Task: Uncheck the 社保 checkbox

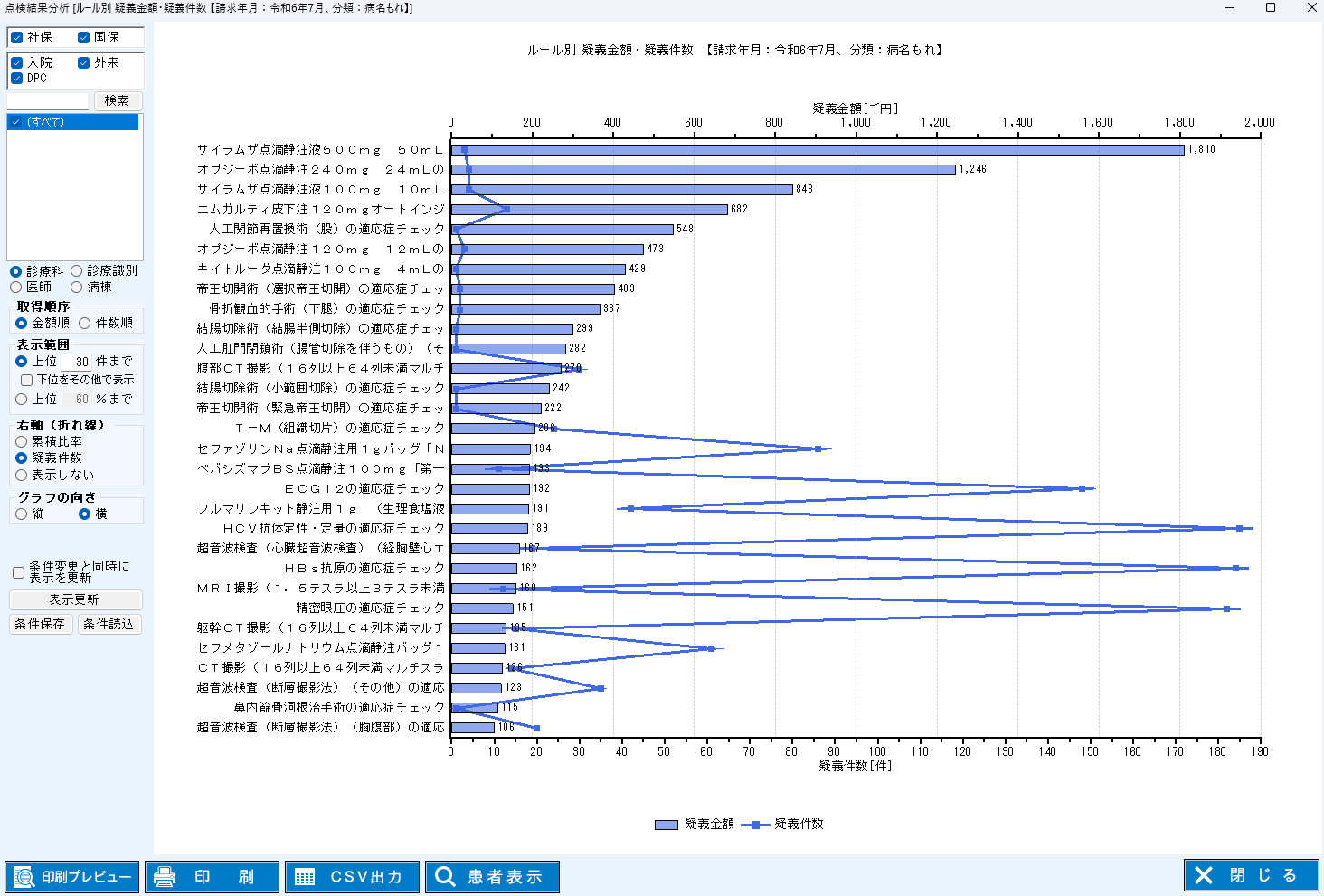Action: (x=17, y=37)
